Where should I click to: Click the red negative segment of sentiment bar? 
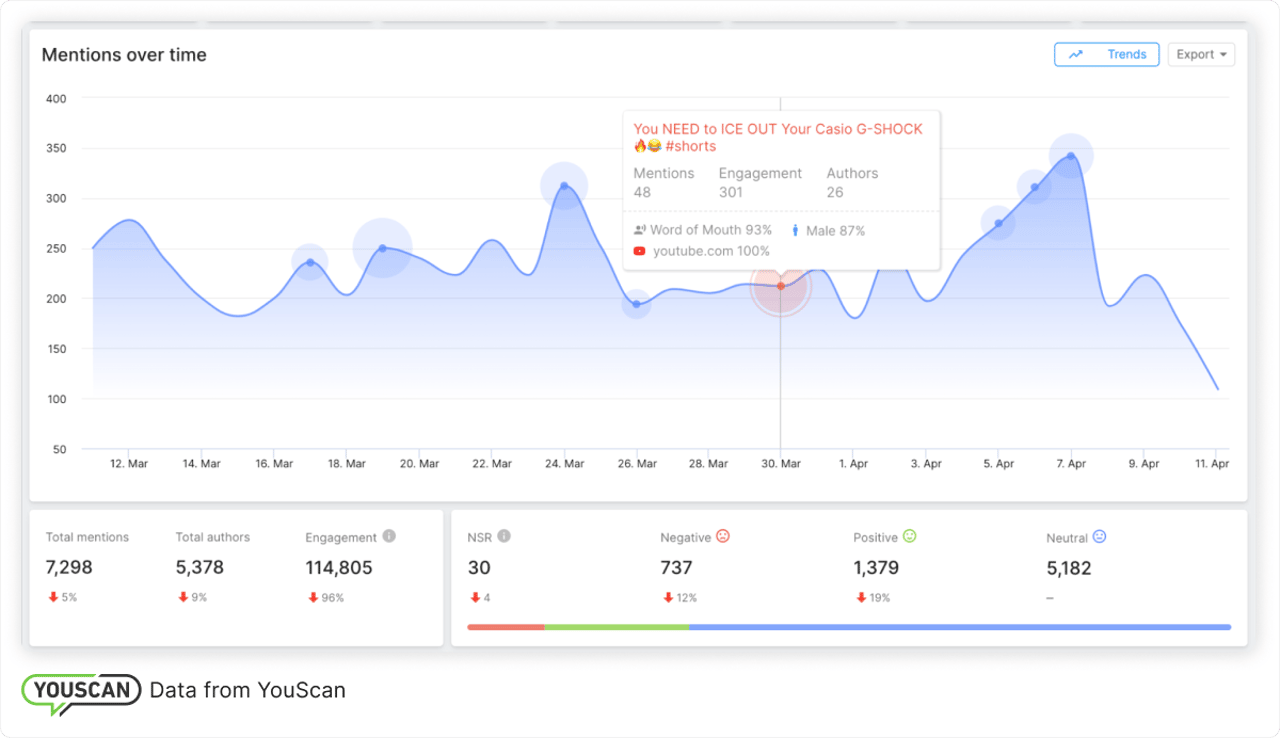[506, 627]
